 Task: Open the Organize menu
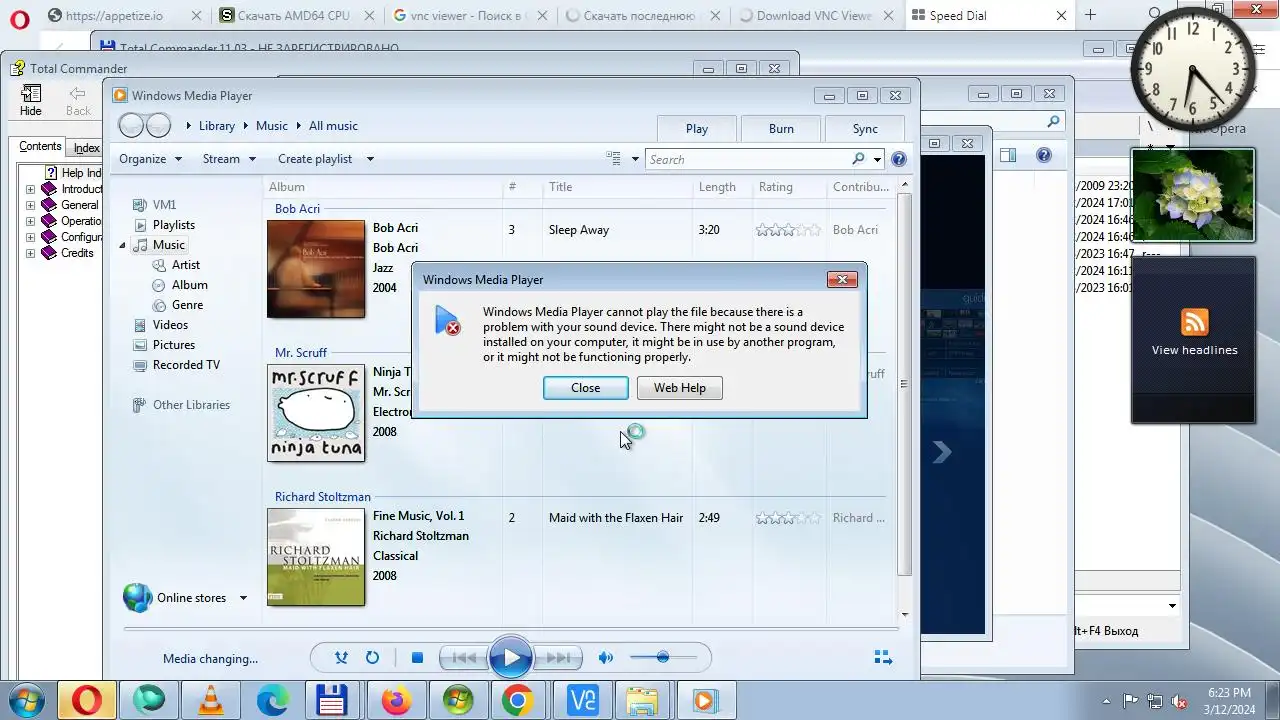[x=150, y=159]
